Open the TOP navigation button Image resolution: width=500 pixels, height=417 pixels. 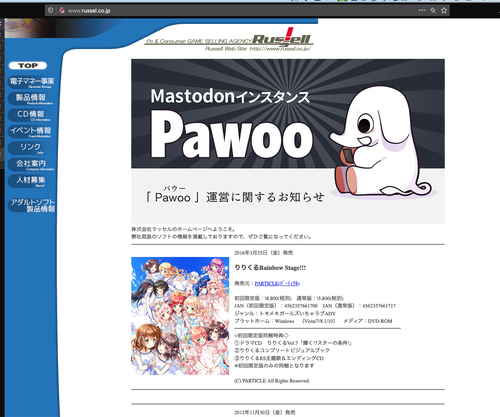coord(28,65)
